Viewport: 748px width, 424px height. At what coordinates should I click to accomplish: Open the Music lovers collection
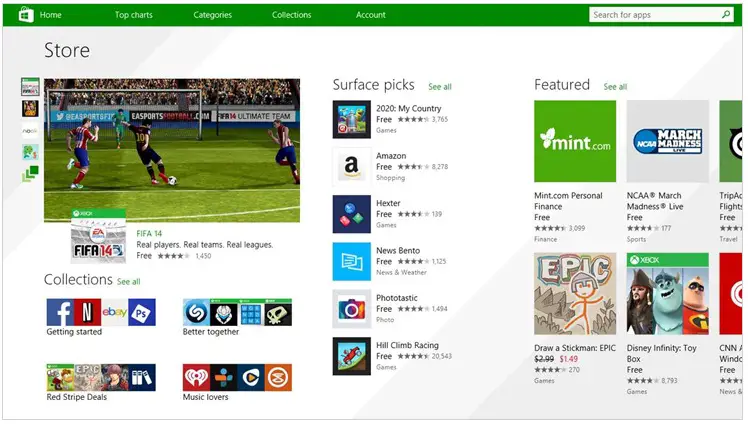coord(237,383)
